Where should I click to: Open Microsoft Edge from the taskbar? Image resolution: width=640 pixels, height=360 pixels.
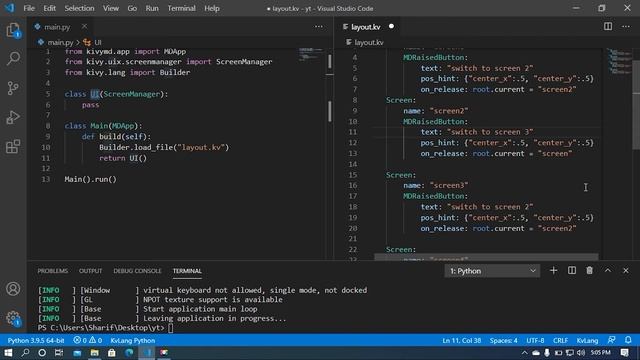pyautogui.click(x=129, y=353)
